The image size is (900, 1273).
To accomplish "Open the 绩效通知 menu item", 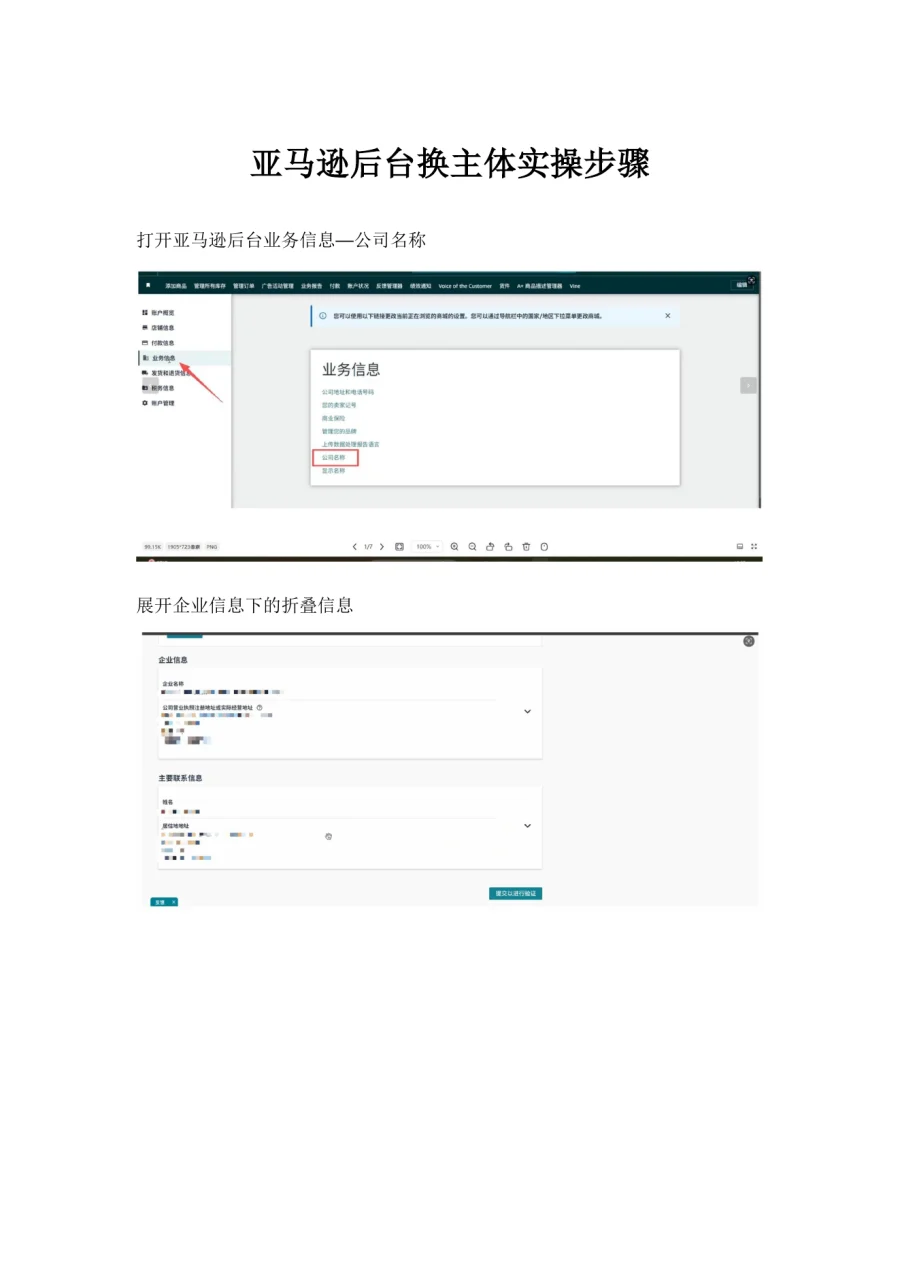I will [420, 285].
